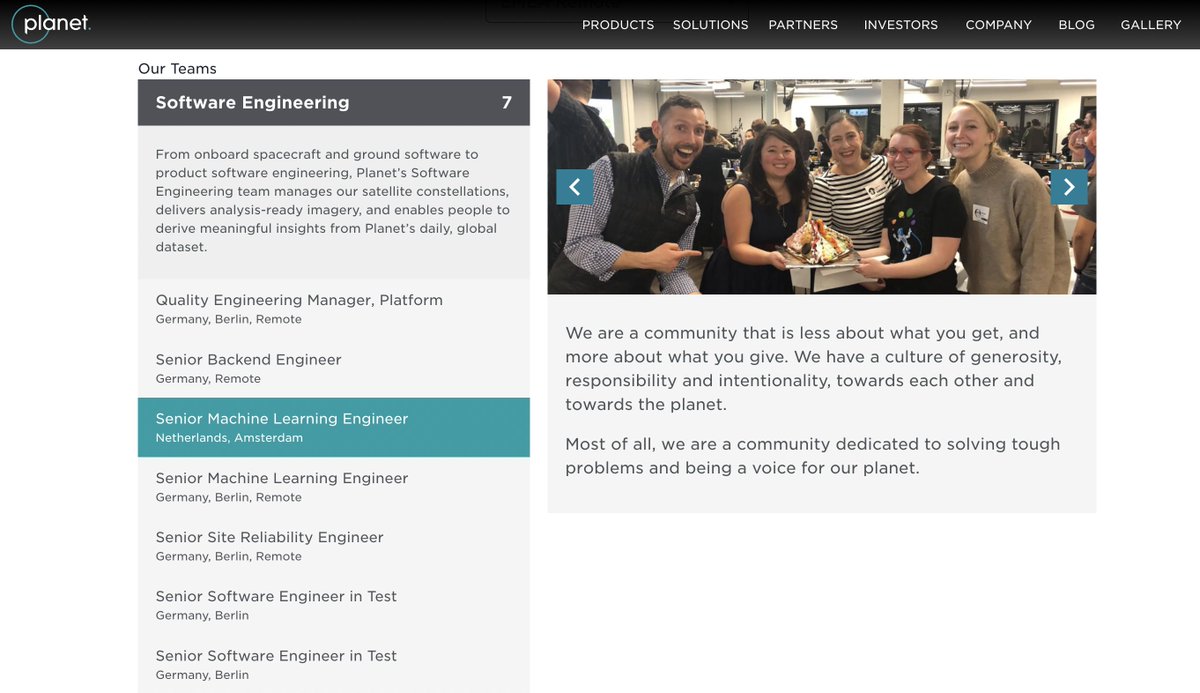Click the Software Engineering job count 7

(507, 102)
